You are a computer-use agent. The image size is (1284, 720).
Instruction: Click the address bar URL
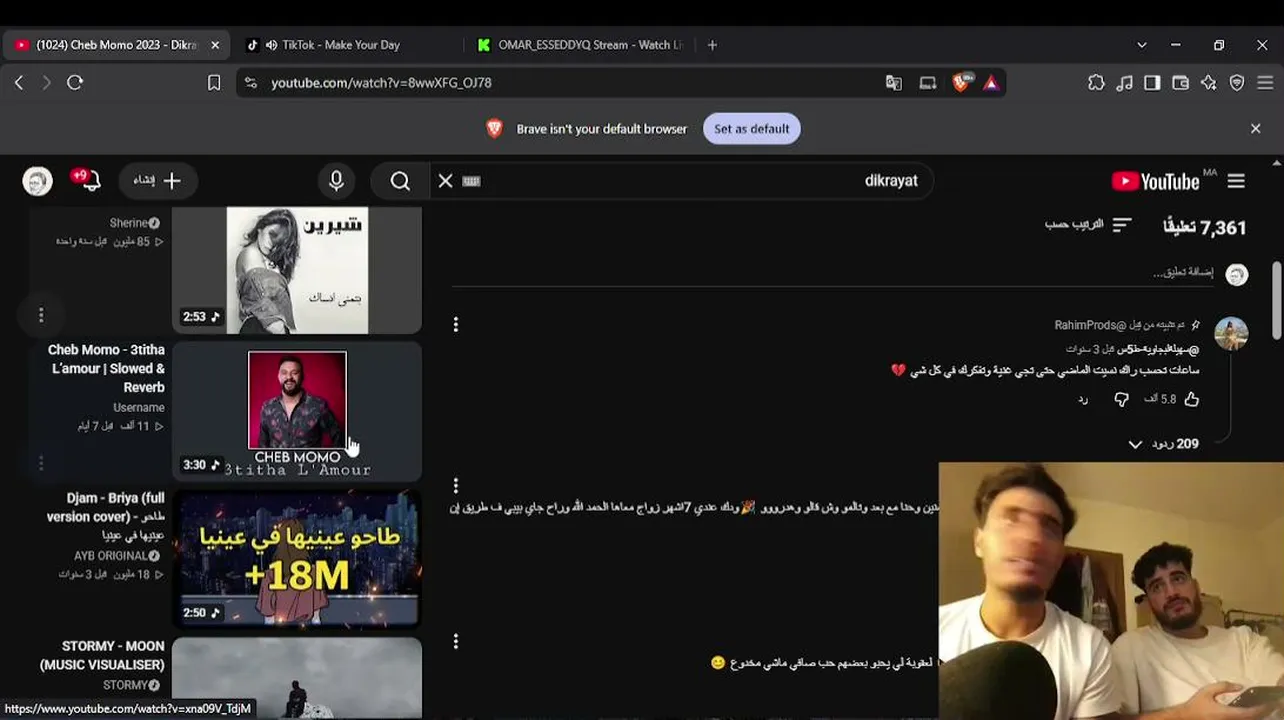381,83
